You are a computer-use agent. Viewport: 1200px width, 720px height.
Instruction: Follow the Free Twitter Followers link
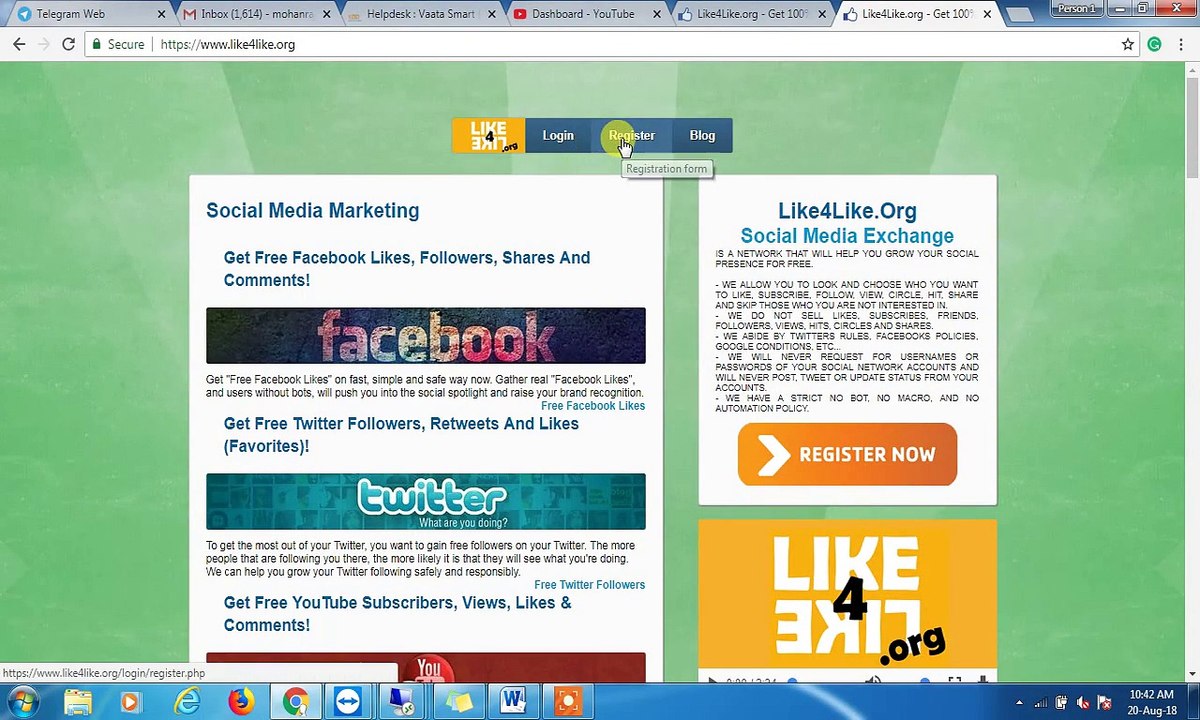pyautogui.click(x=590, y=585)
